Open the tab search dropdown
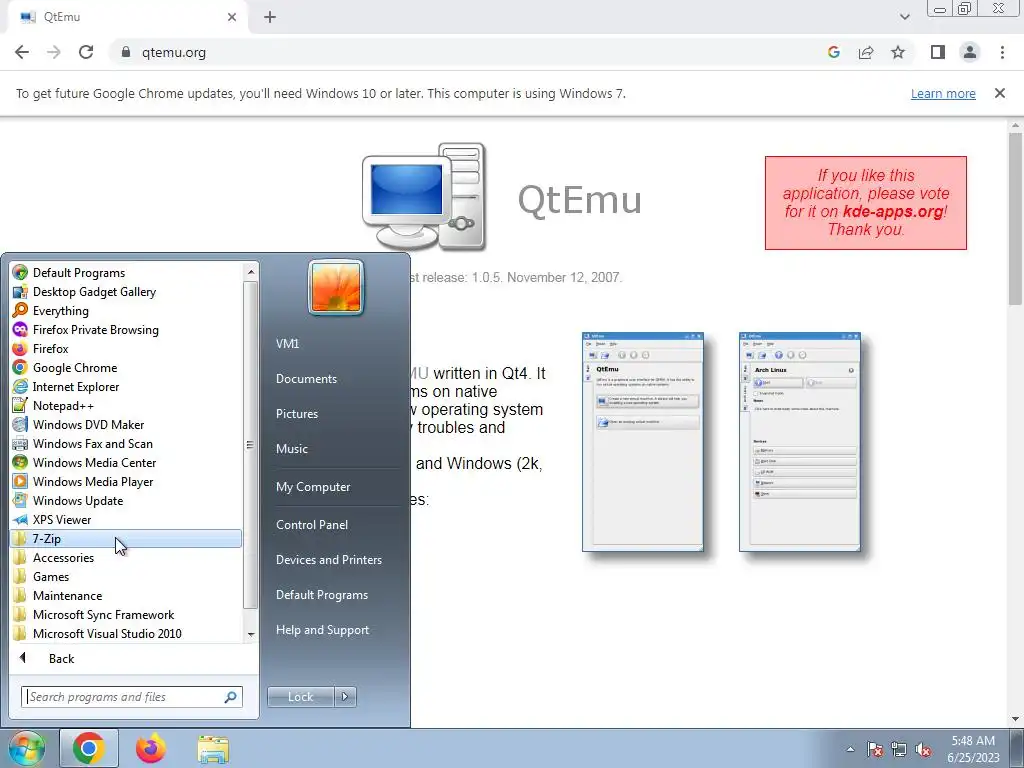The image size is (1024, 768). [x=904, y=17]
